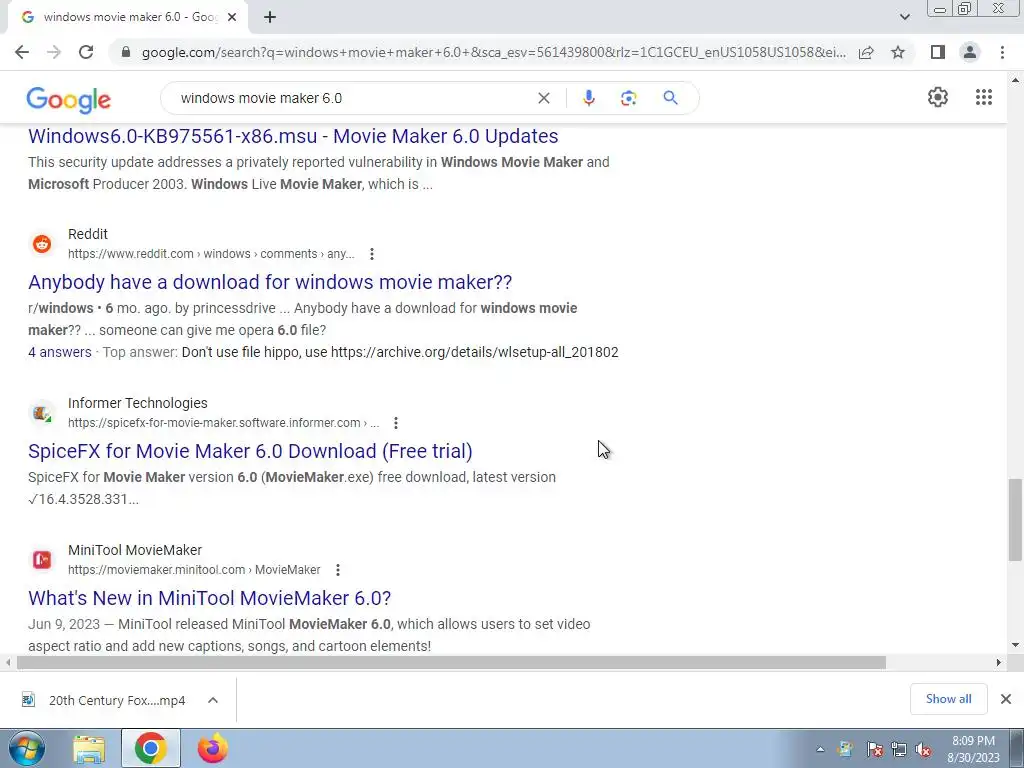Open a new browser tab
This screenshot has height=768, width=1024.
270,17
